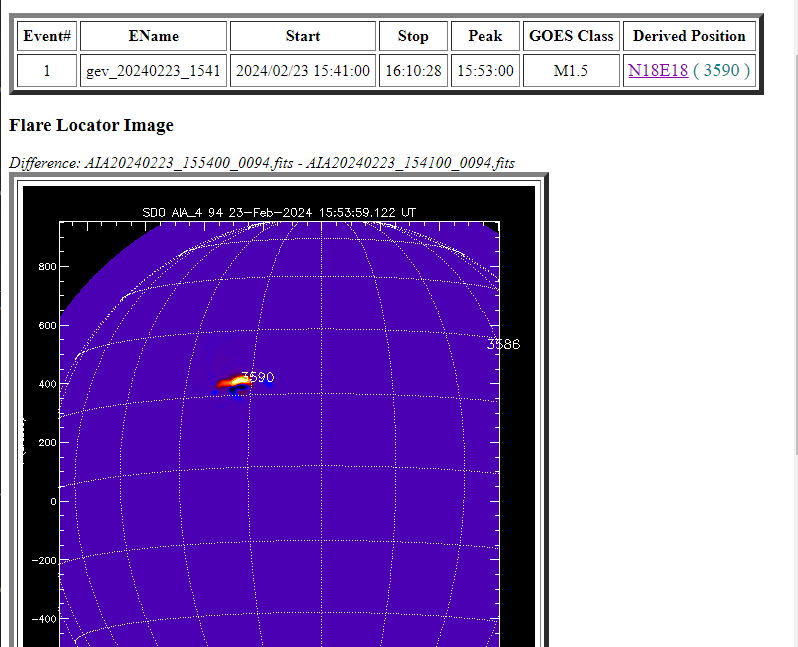Click the Event# column header

point(47,36)
